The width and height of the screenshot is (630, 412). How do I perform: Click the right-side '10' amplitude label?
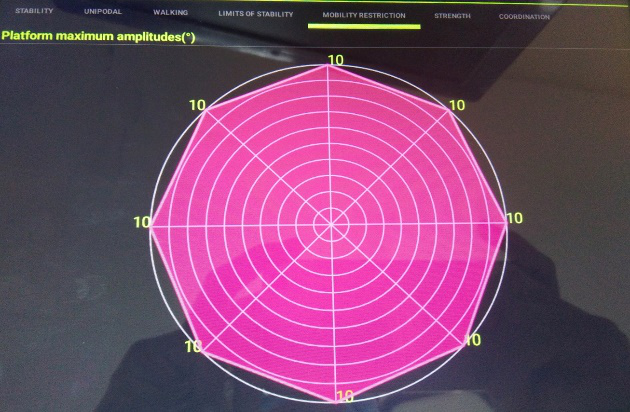(x=514, y=218)
